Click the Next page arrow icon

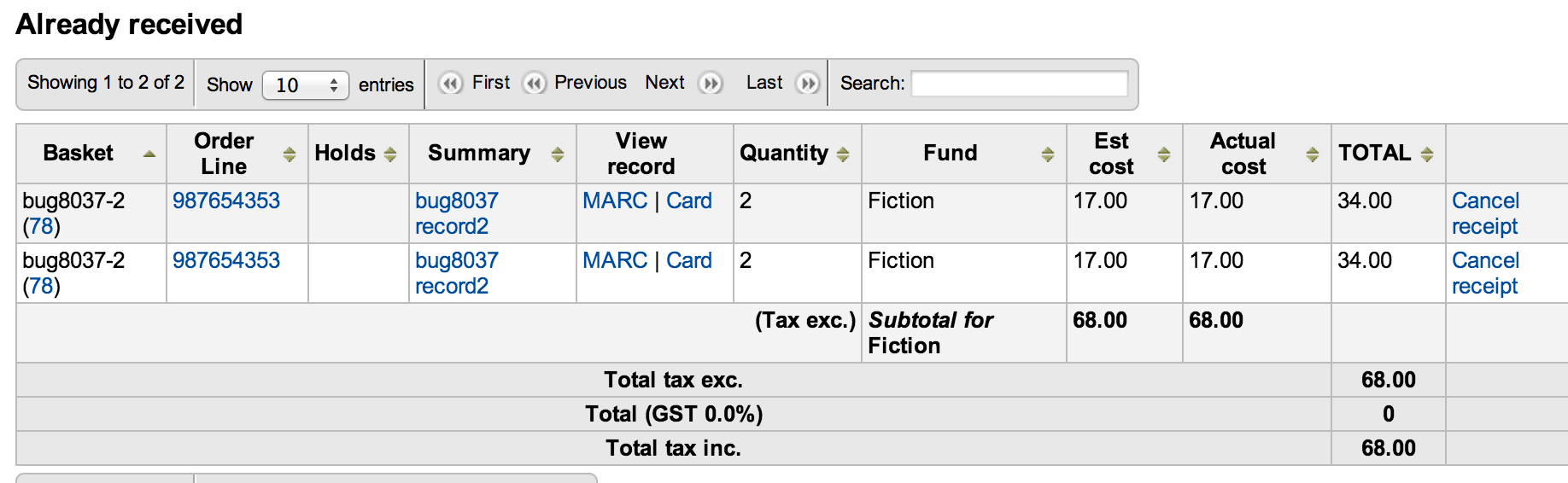711,84
